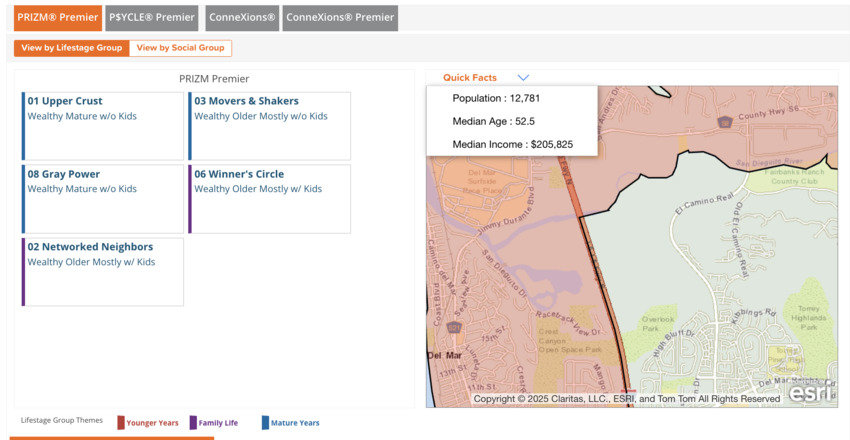Screen dimensions: 850x440
Task: Click Torrey Highlands Park on map
Action: coord(808,318)
